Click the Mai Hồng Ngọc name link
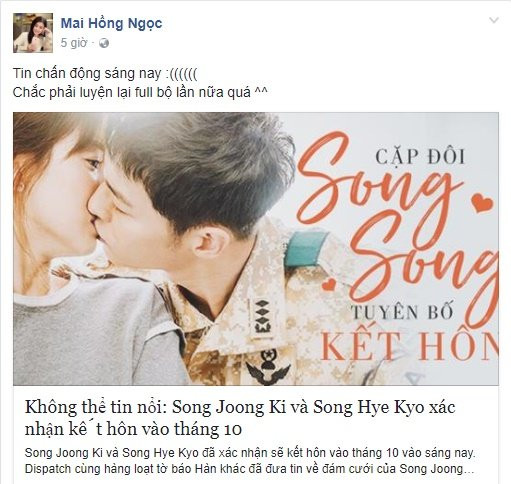The height and width of the screenshot is (484, 511). coord(111,23)
